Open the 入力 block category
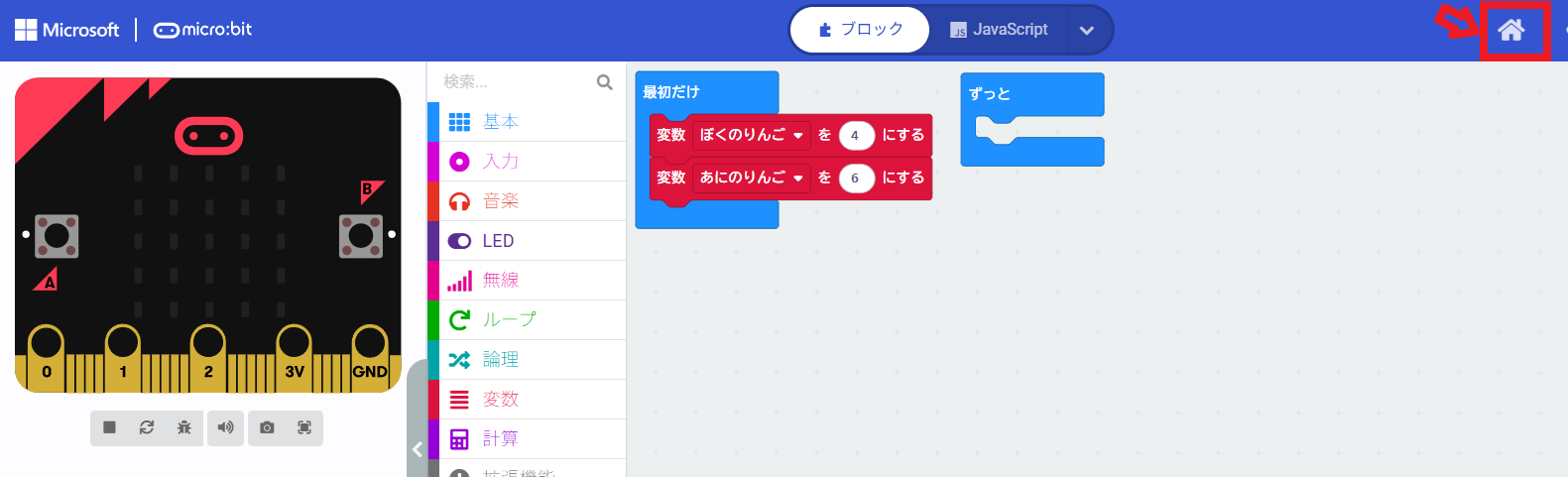This screenshot has width=1568, height=477. (x=527, y=162)
